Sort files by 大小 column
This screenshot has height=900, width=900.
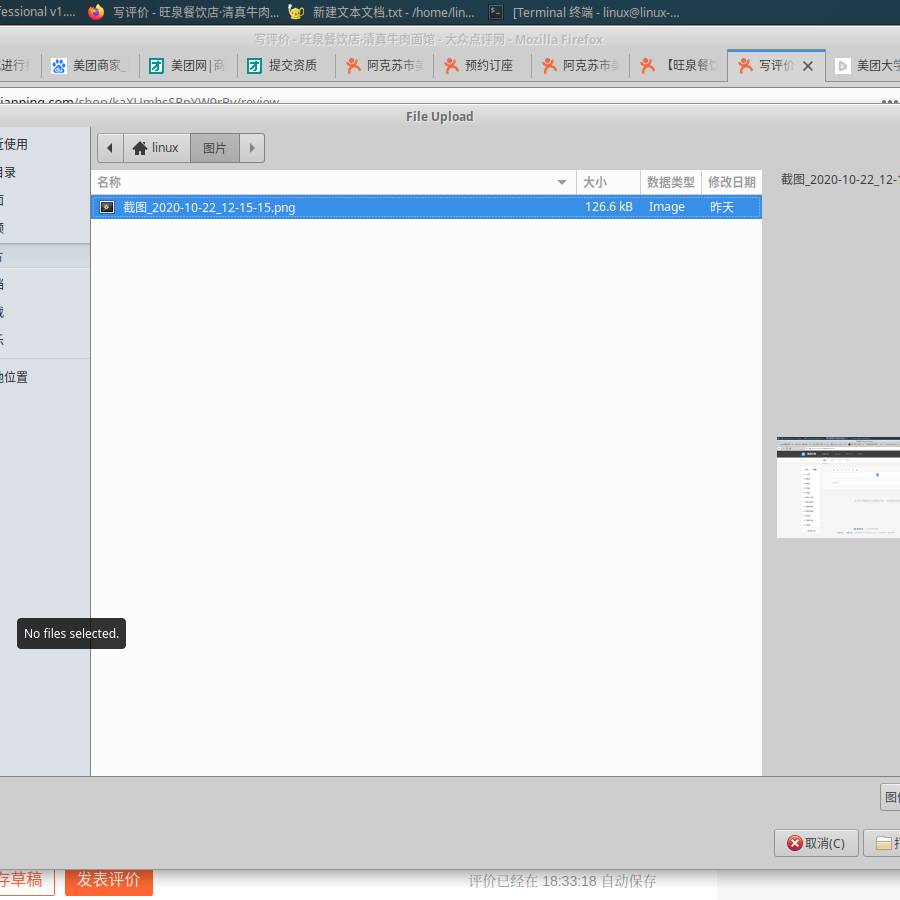[x=608, y=183]
